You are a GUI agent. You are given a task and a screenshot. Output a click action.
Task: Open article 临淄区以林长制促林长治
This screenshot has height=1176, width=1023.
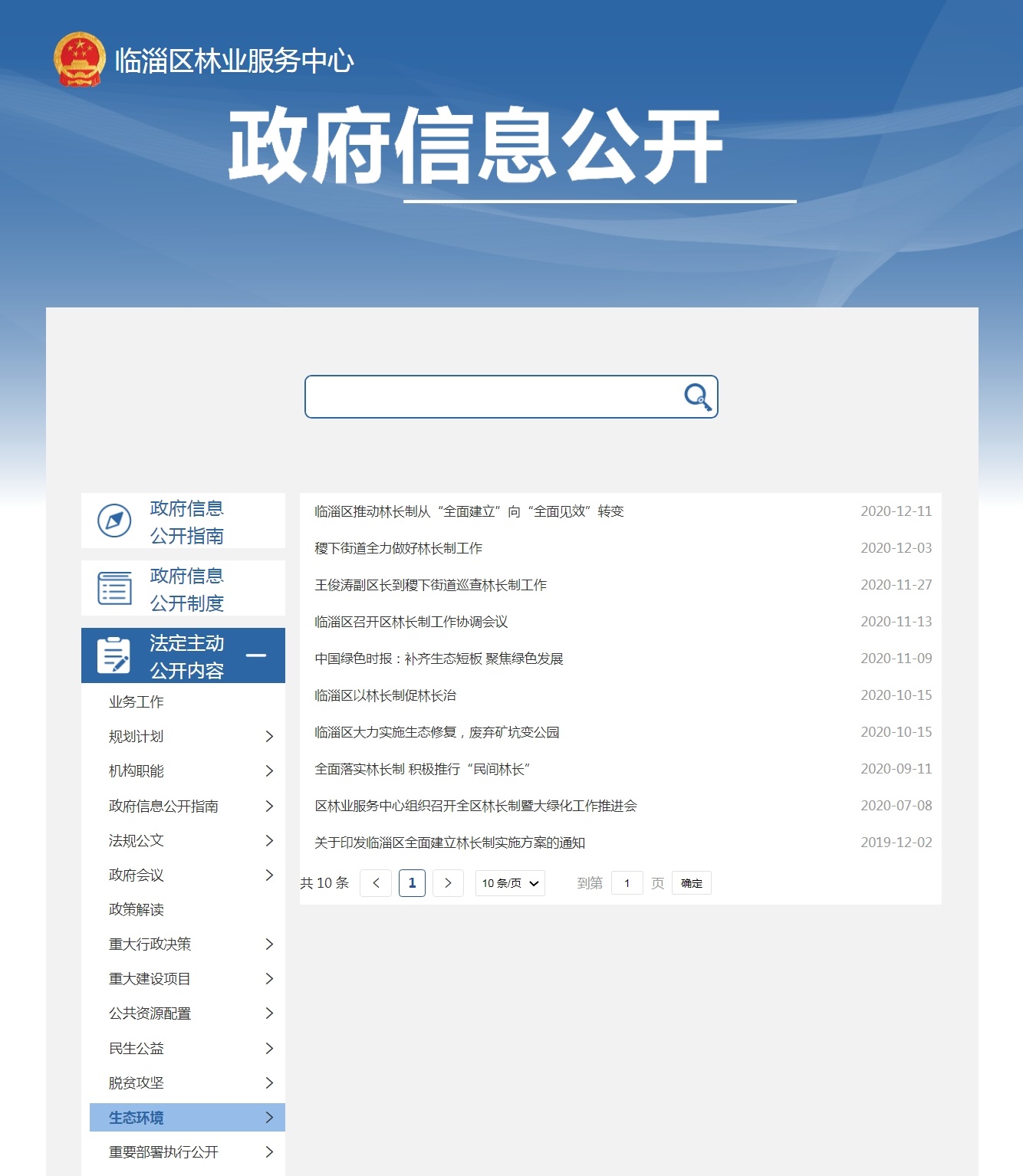coord(385,695)
